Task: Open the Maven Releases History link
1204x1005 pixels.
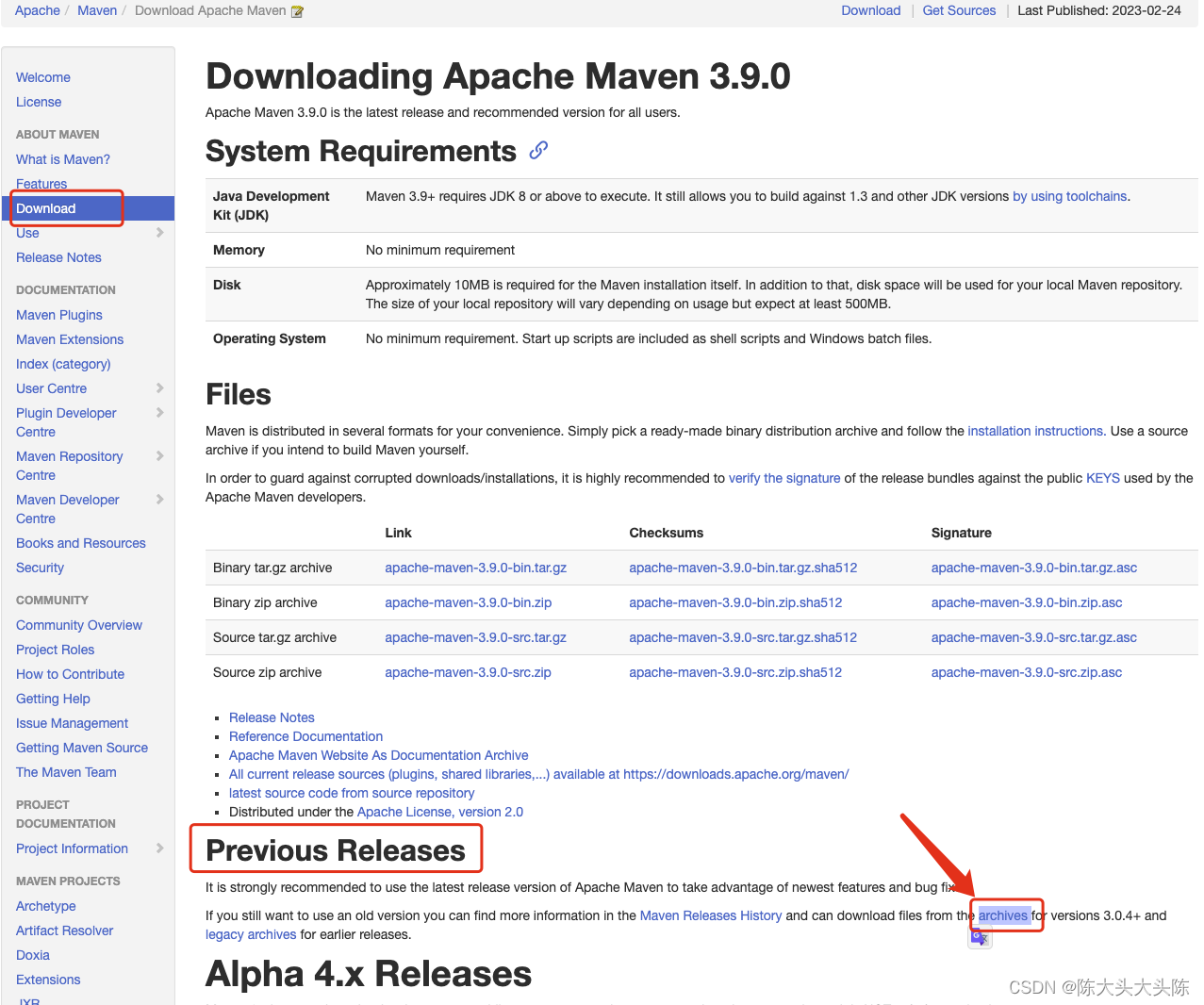Action: click(x=711, y=915)
